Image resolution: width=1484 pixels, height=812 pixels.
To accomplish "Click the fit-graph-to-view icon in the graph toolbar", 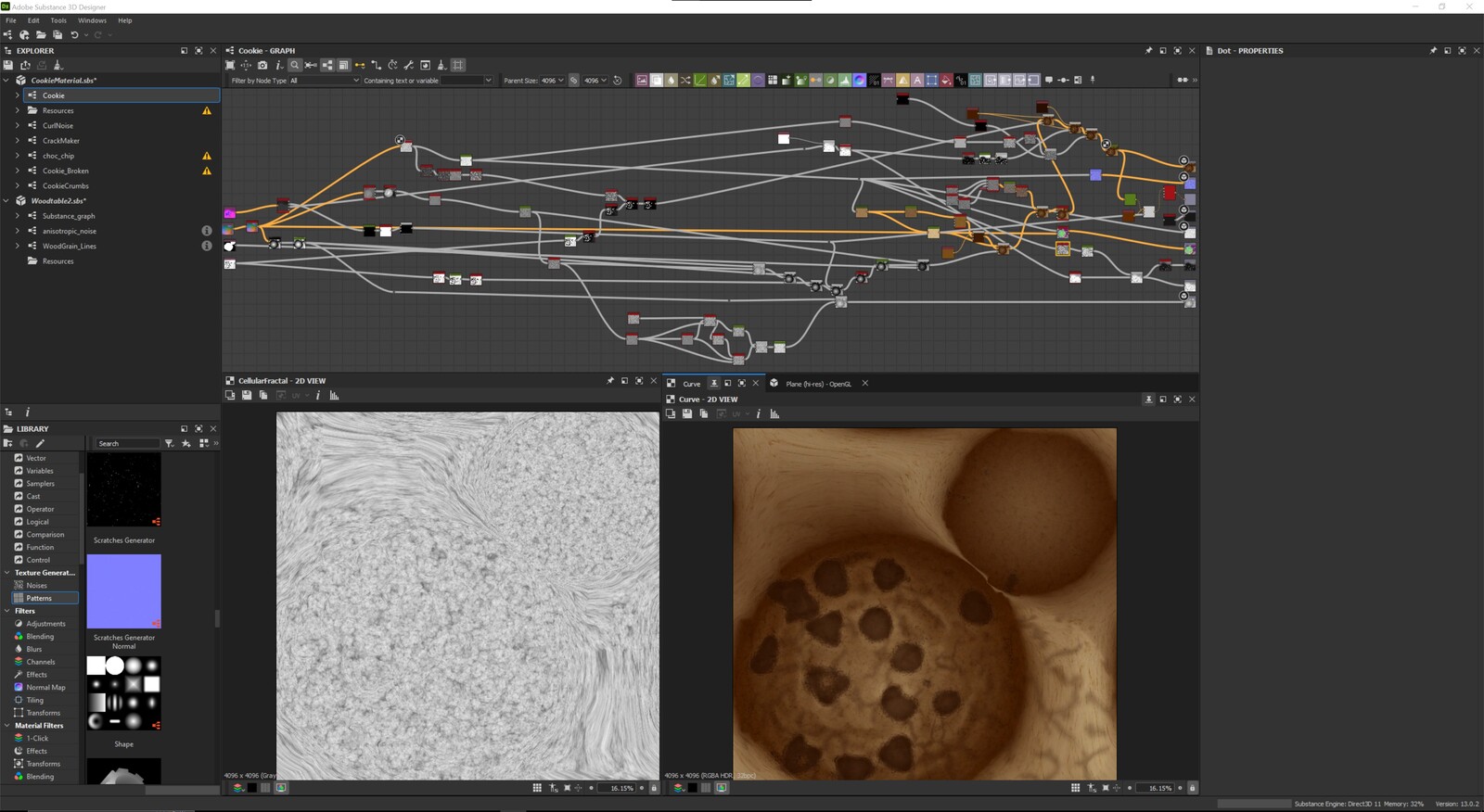I will [x=230, y=65].
